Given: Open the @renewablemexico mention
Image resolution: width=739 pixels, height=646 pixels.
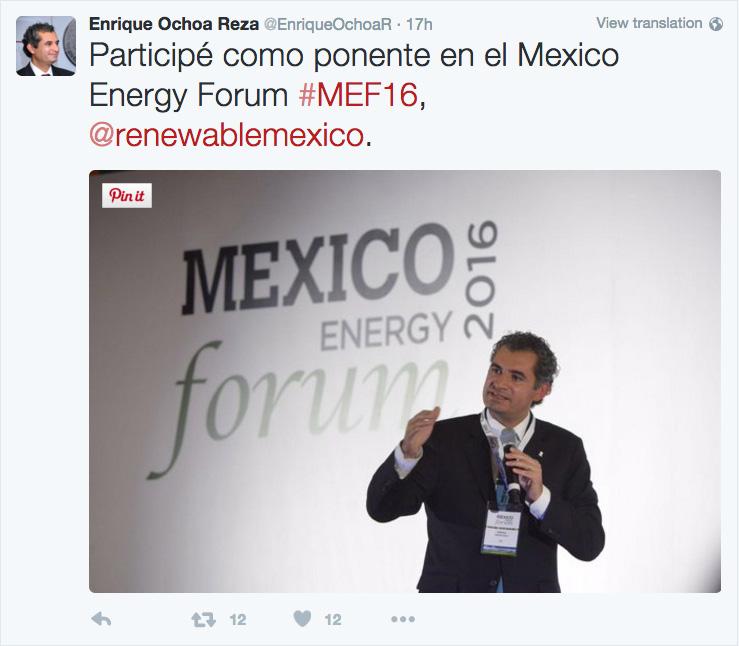Looking at the screenshot, I should coord(227,135).
